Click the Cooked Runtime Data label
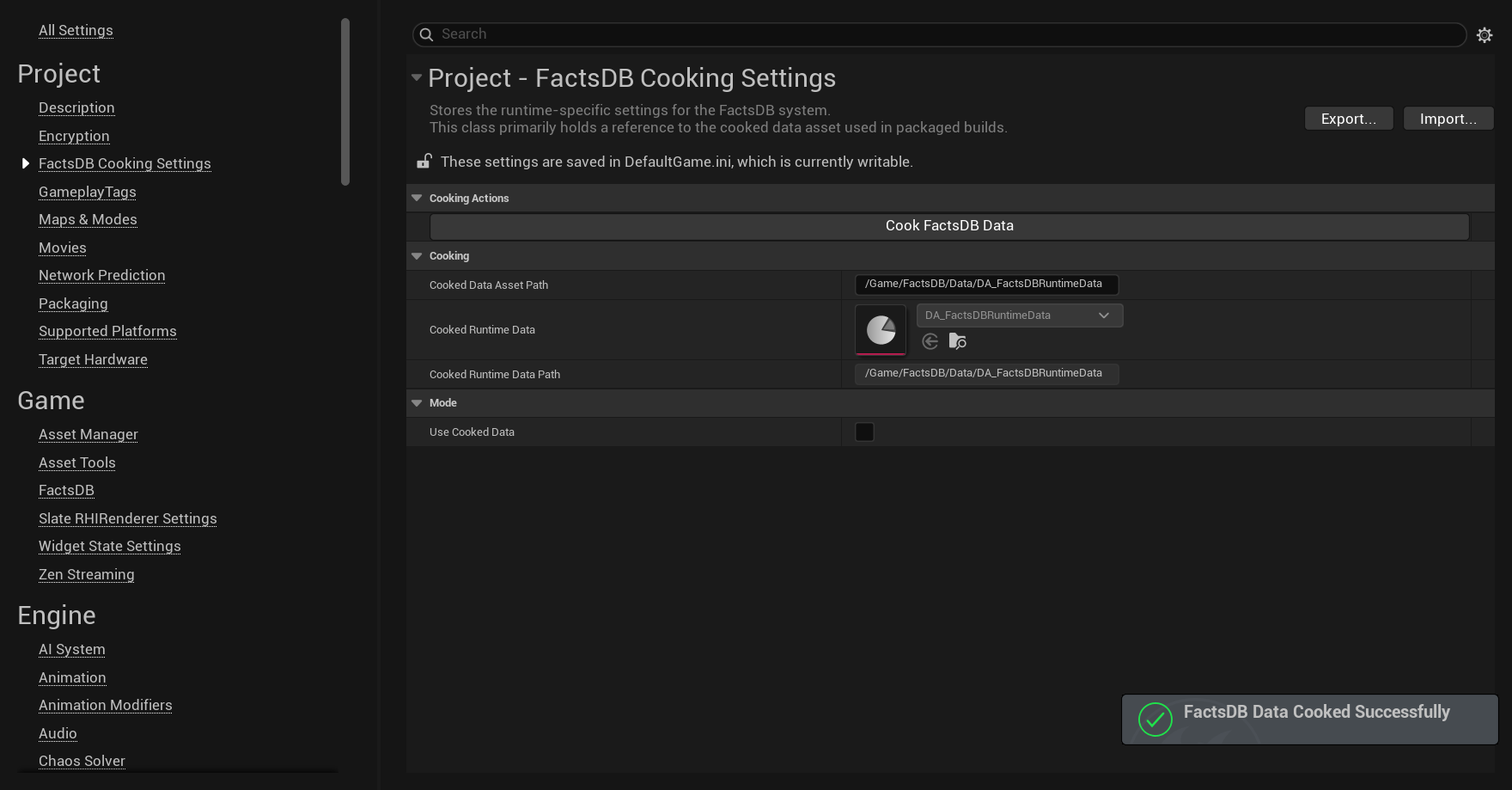 click(x=482, y=330)
